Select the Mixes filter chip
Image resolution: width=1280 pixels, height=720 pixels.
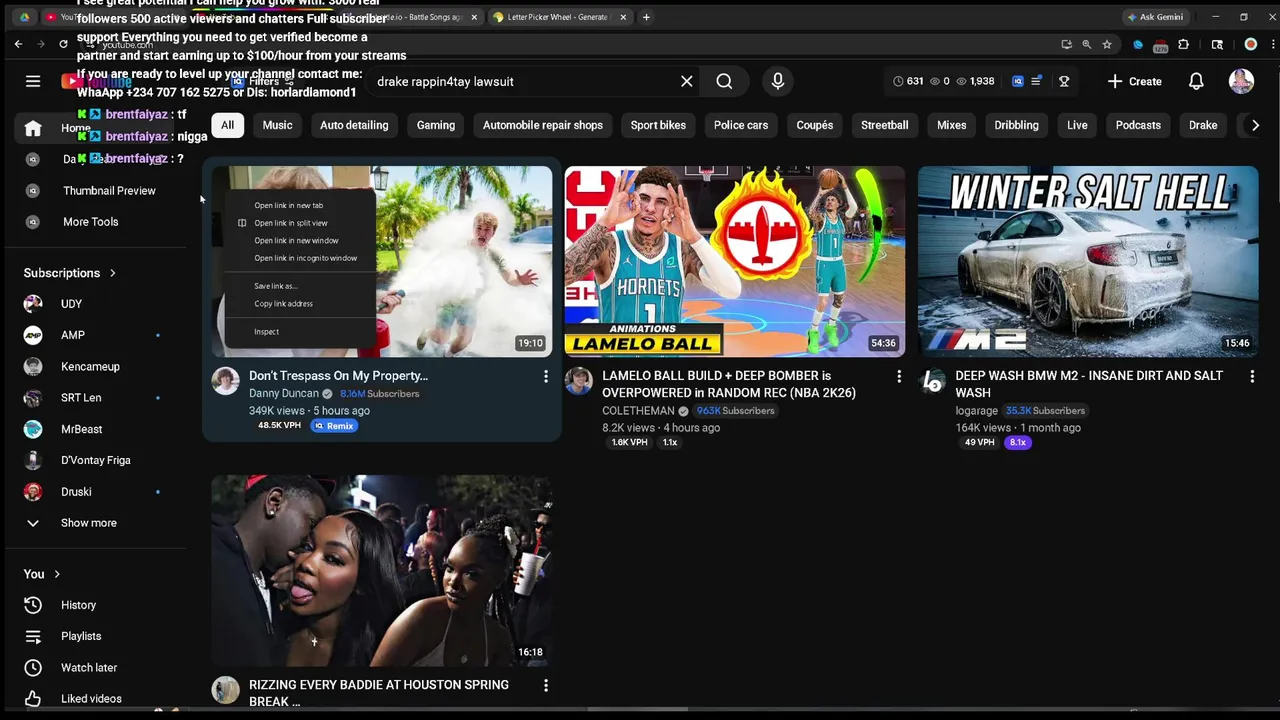click(952, 125)
